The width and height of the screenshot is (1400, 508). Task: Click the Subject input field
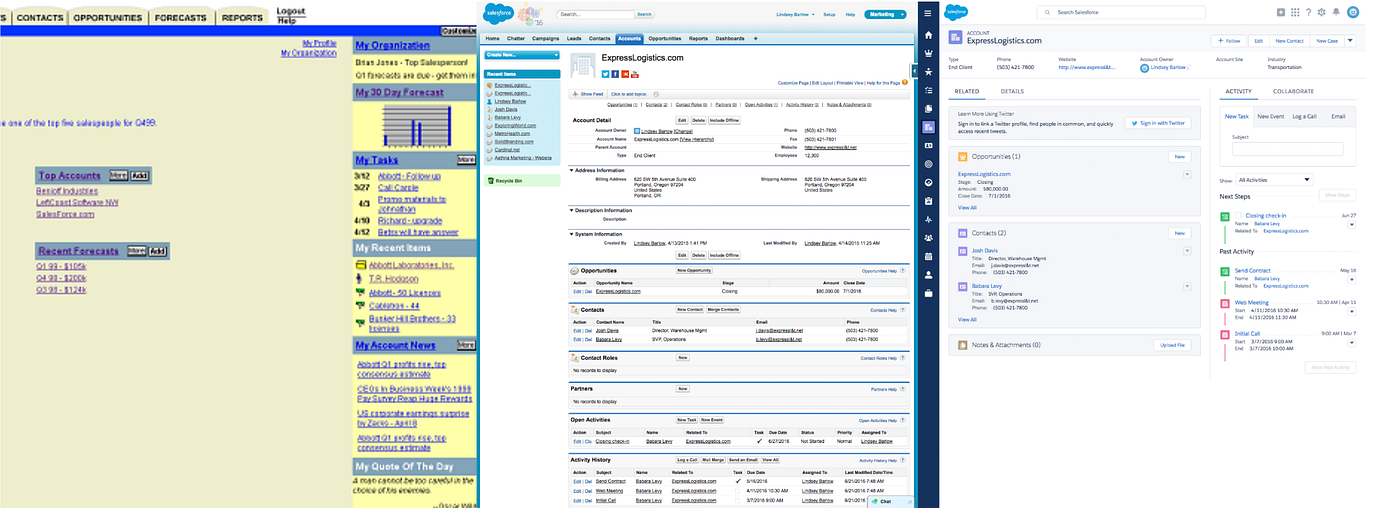point(1287,149)
